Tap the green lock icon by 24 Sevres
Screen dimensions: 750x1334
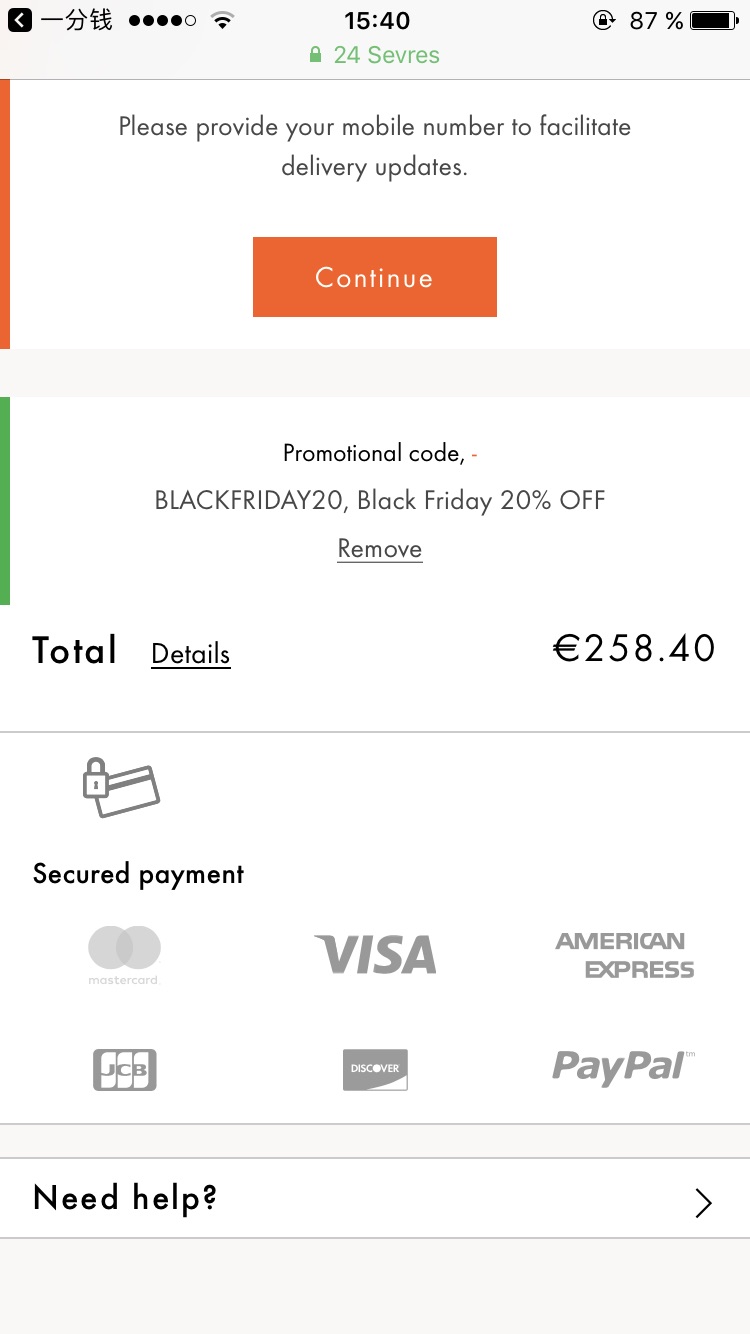point(316,55)
